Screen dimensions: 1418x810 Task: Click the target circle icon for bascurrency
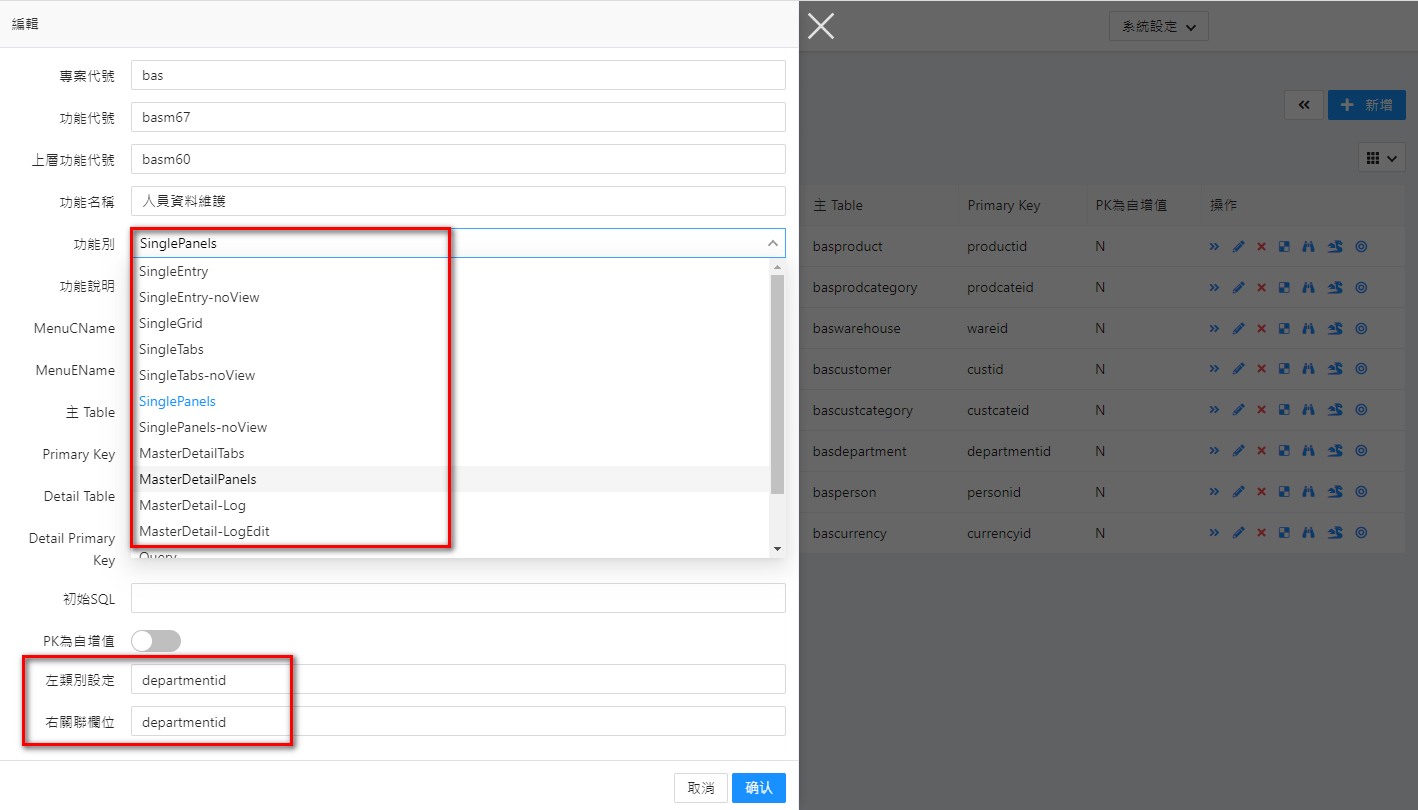tap(1361, 533)
